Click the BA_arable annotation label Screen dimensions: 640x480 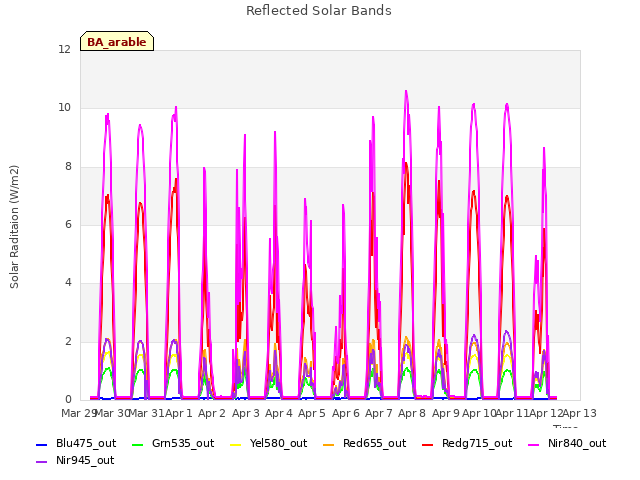click(x=117, y=42)
